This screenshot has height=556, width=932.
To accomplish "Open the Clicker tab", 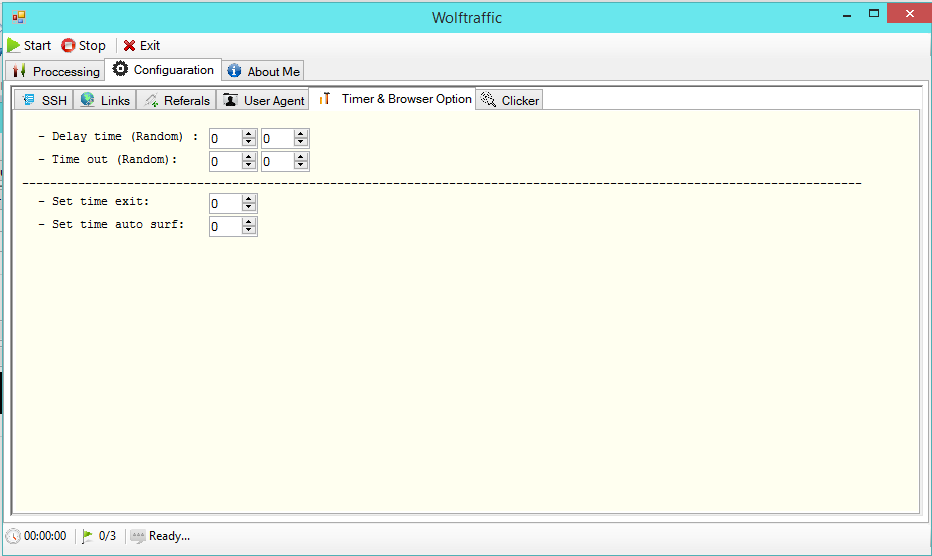I will point(509,100).
